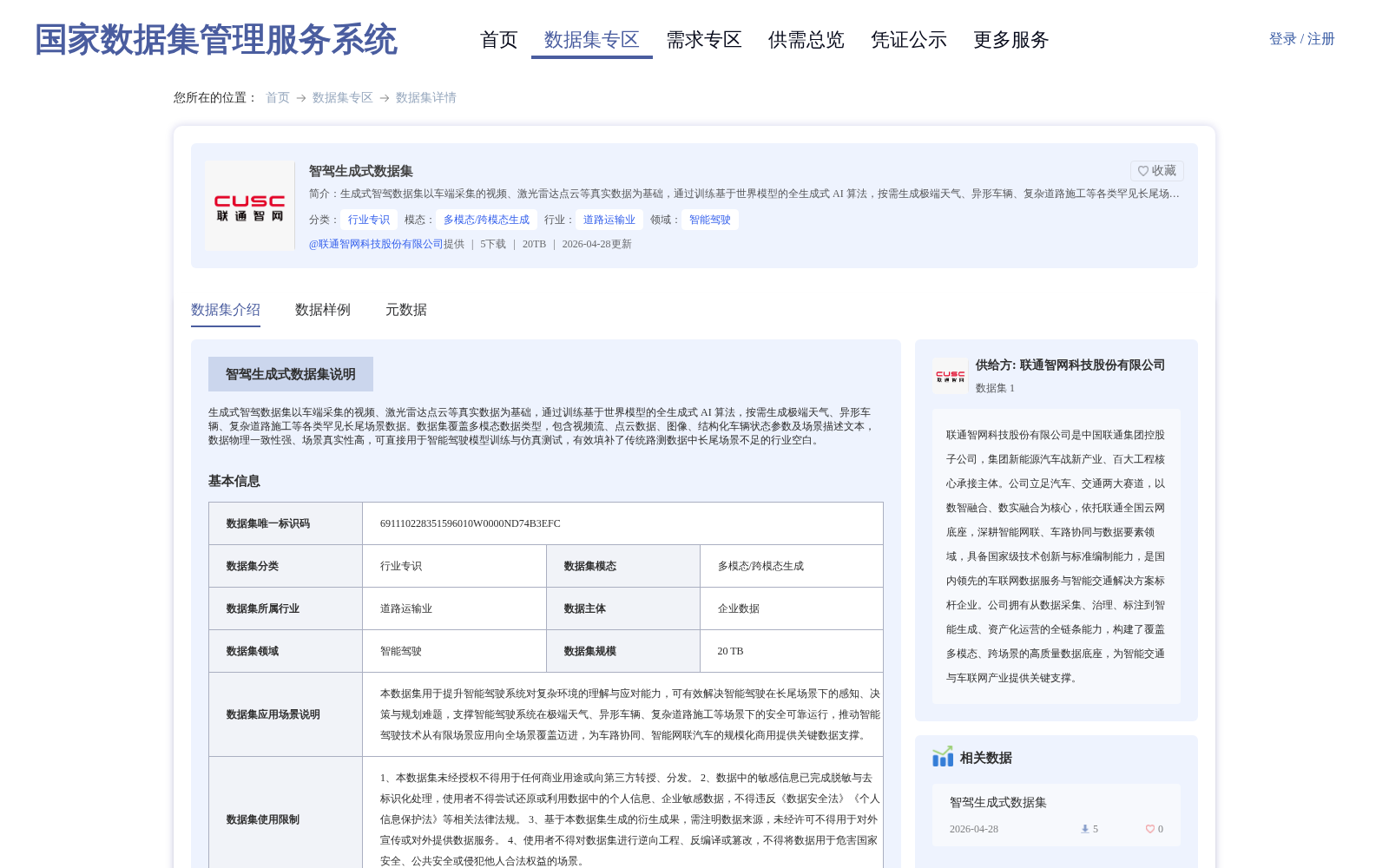Click breadcrumb arrow before 数据集详情

[385, 98]
